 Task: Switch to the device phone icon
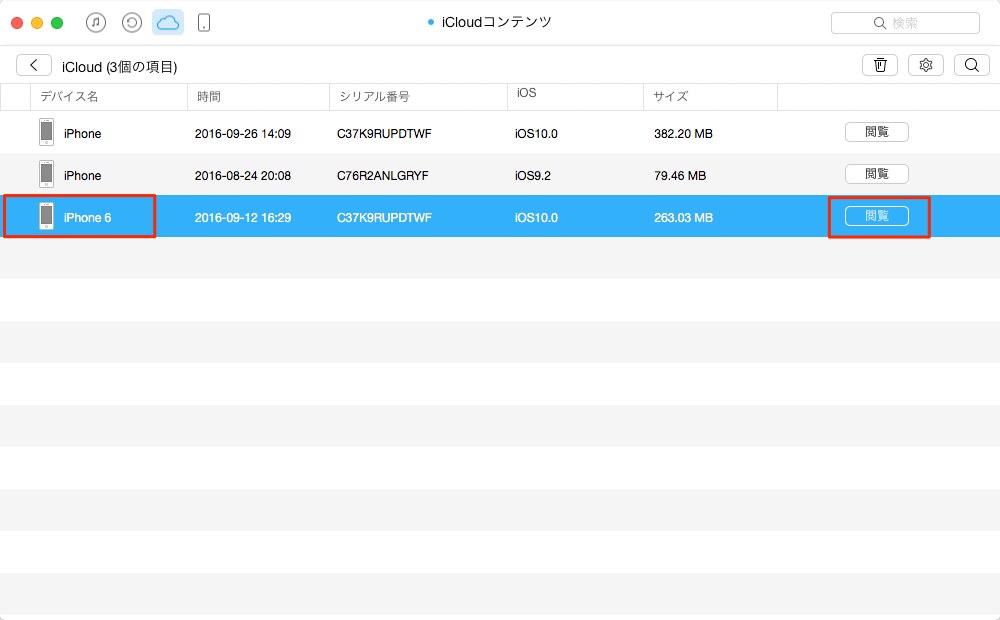pos(203,23)
